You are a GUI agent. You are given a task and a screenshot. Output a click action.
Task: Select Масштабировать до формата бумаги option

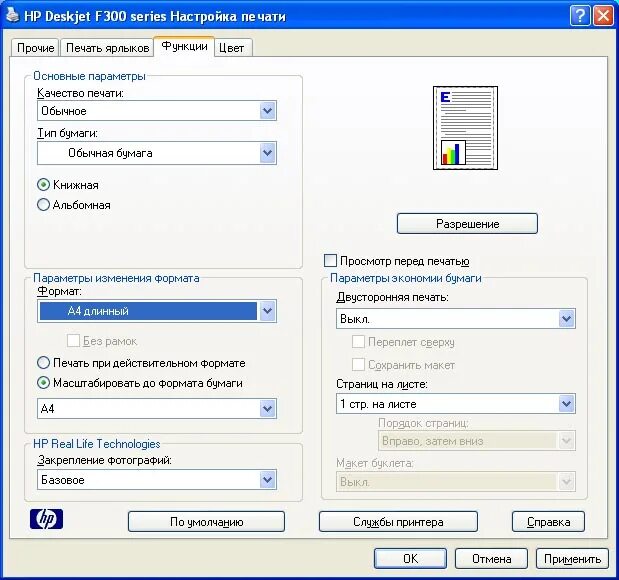43,383
